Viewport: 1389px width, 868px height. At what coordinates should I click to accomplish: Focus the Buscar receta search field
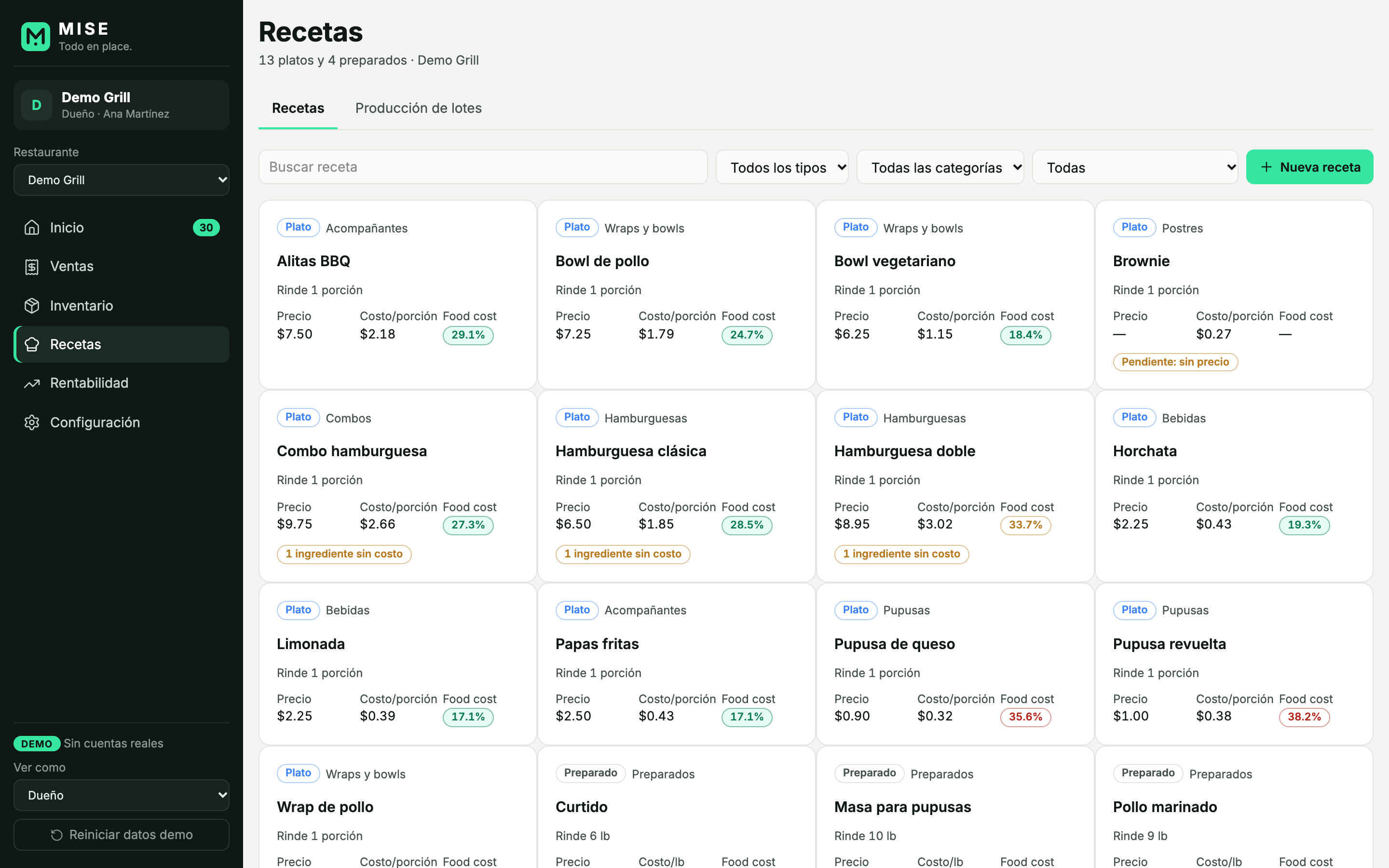(x=483, y=167)
